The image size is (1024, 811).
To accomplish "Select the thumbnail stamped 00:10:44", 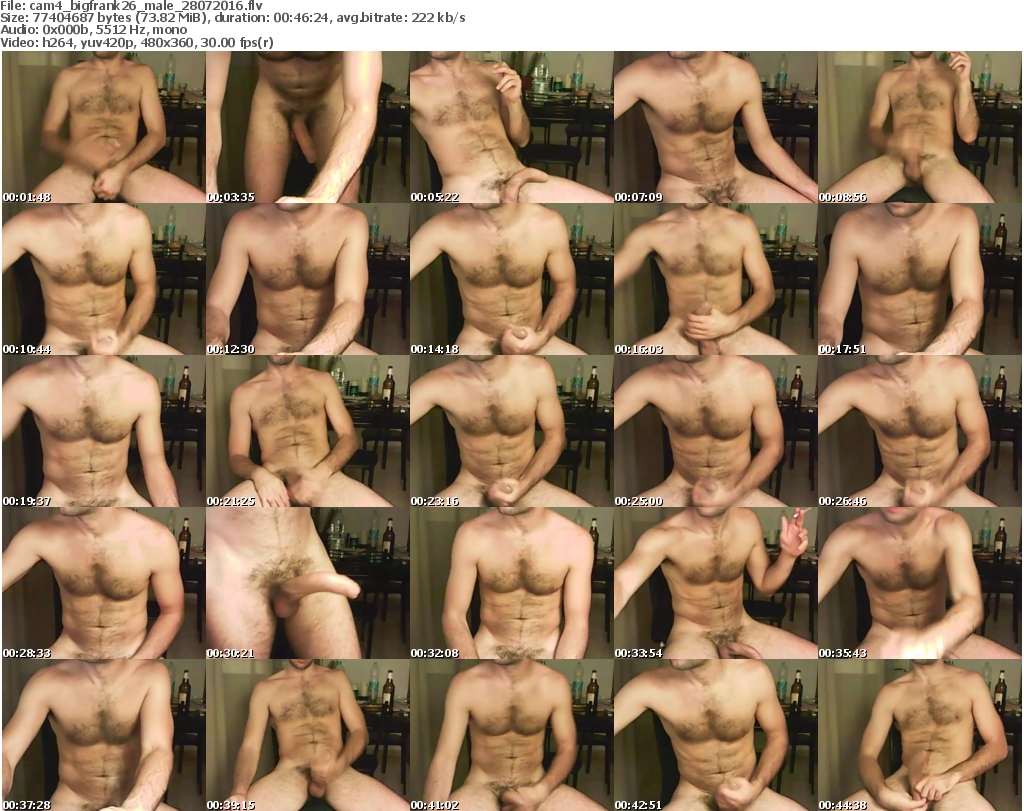I will pyautogui.click(x=103, y=279).
